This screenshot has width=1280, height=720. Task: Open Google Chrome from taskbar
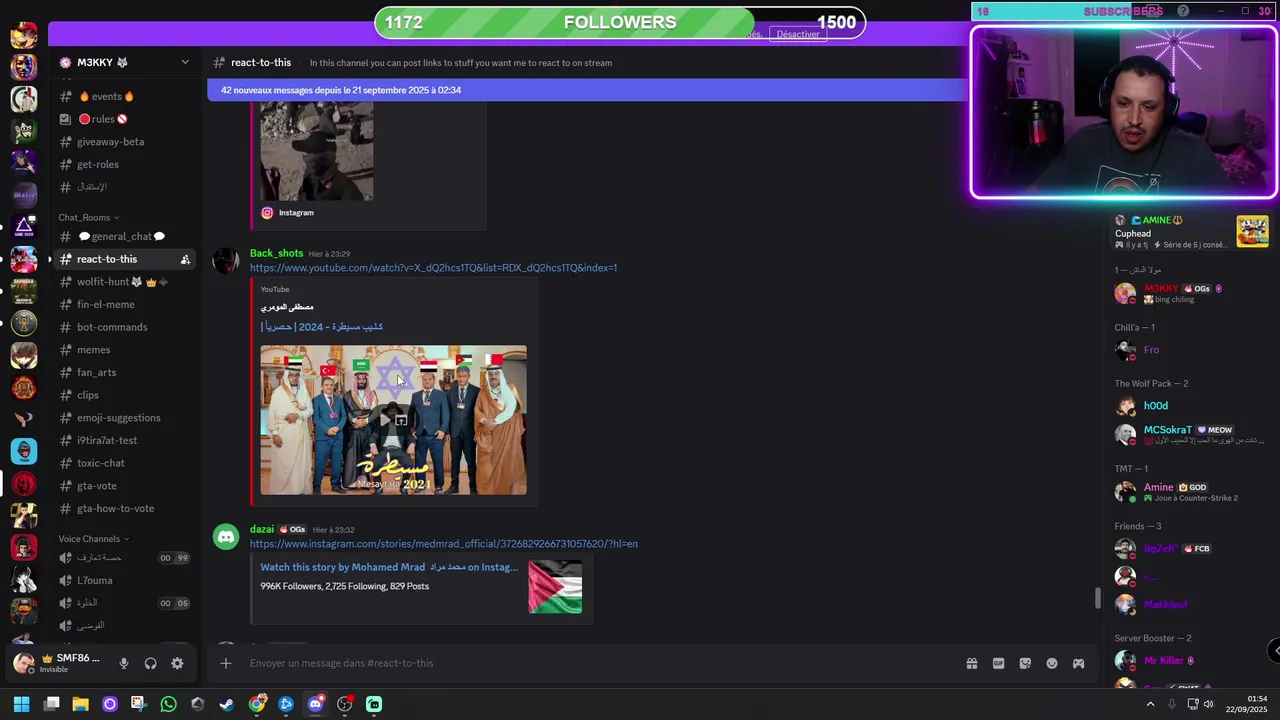[x=257, y=704]
